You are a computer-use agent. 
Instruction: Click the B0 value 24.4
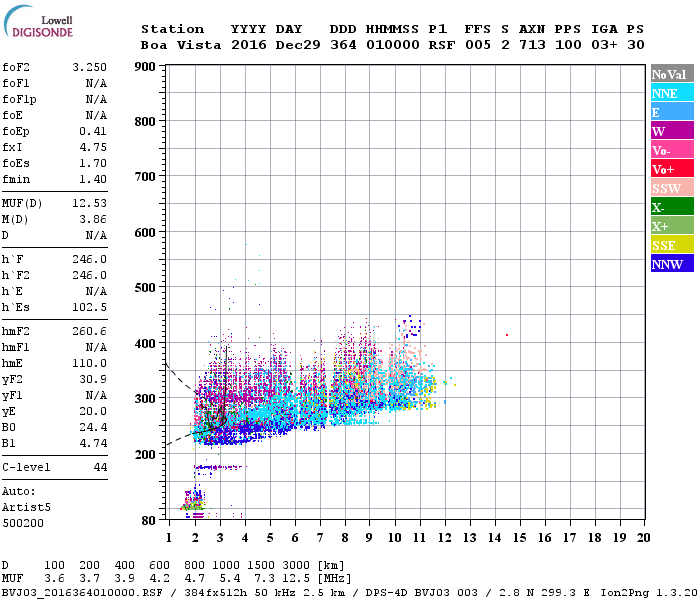pos(93,428)
